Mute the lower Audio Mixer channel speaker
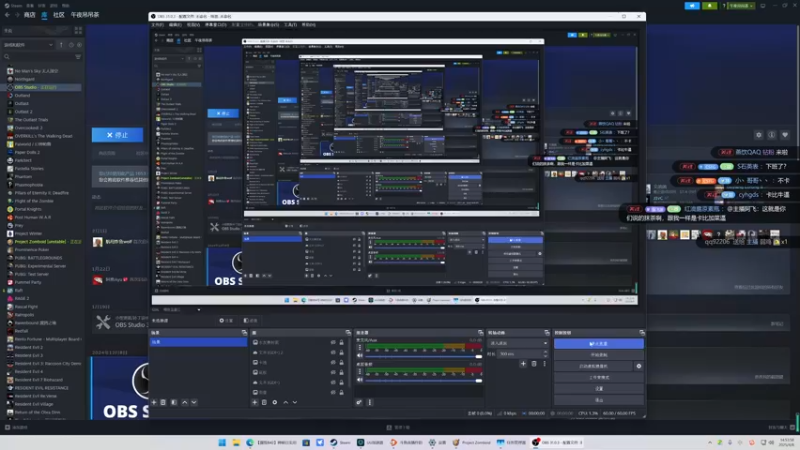800x450 pixels. point(360,380)
